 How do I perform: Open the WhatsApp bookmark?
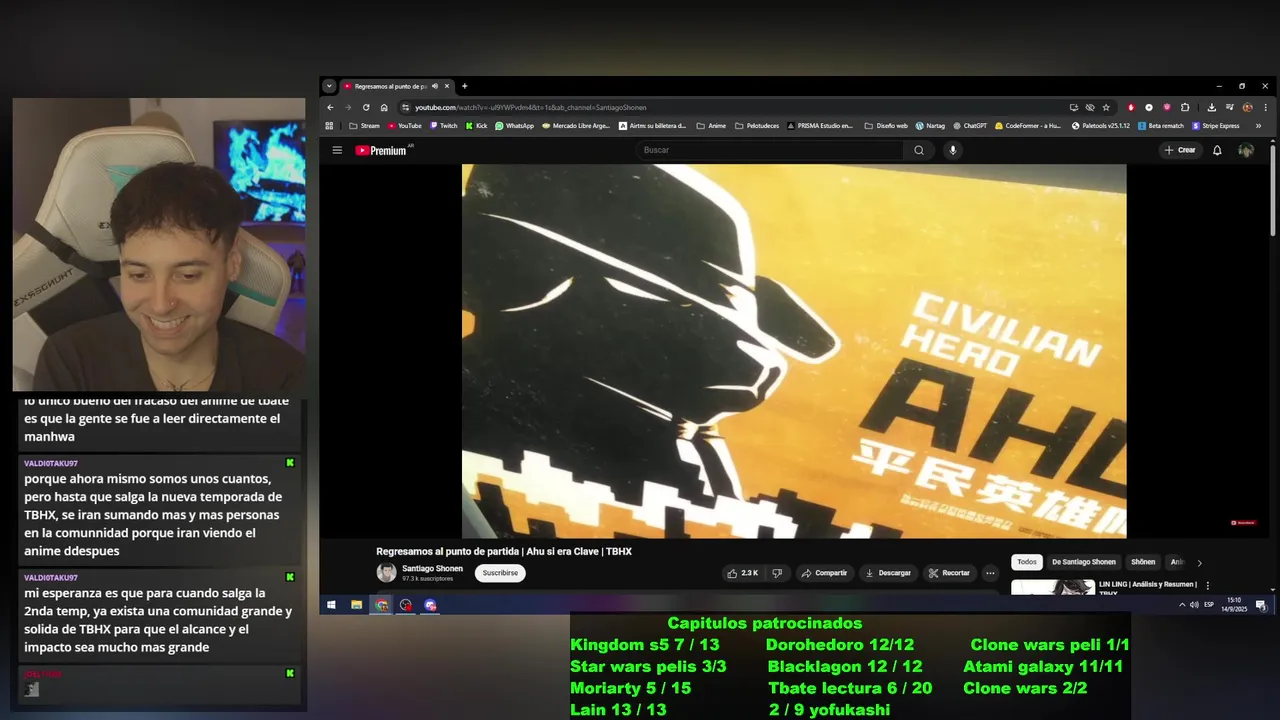515,126
